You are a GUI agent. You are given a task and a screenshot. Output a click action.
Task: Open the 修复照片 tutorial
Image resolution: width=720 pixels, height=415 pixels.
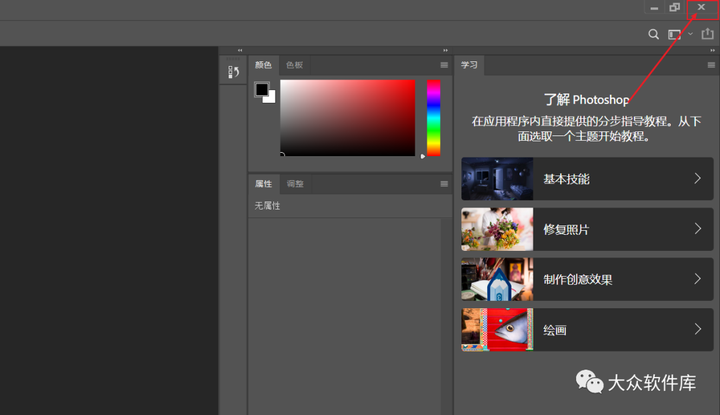coord(587,229)
